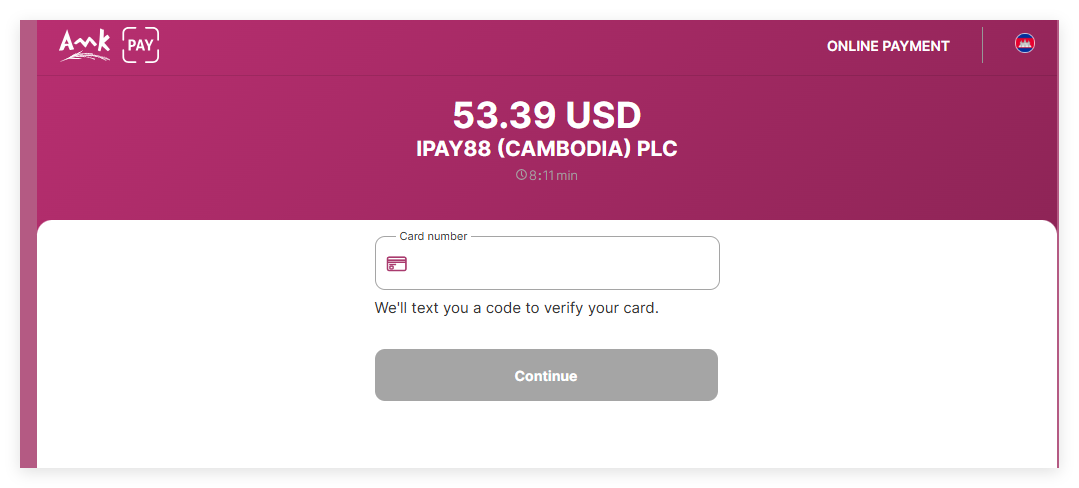Click the clock icon beside the countdown
The width and height of the screenshot is (1079, 488).
(521, 175)
